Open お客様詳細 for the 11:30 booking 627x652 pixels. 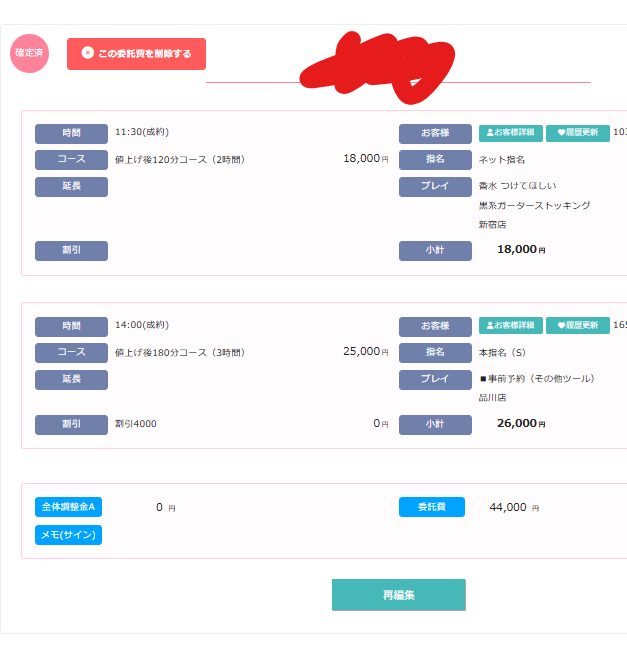510,133
